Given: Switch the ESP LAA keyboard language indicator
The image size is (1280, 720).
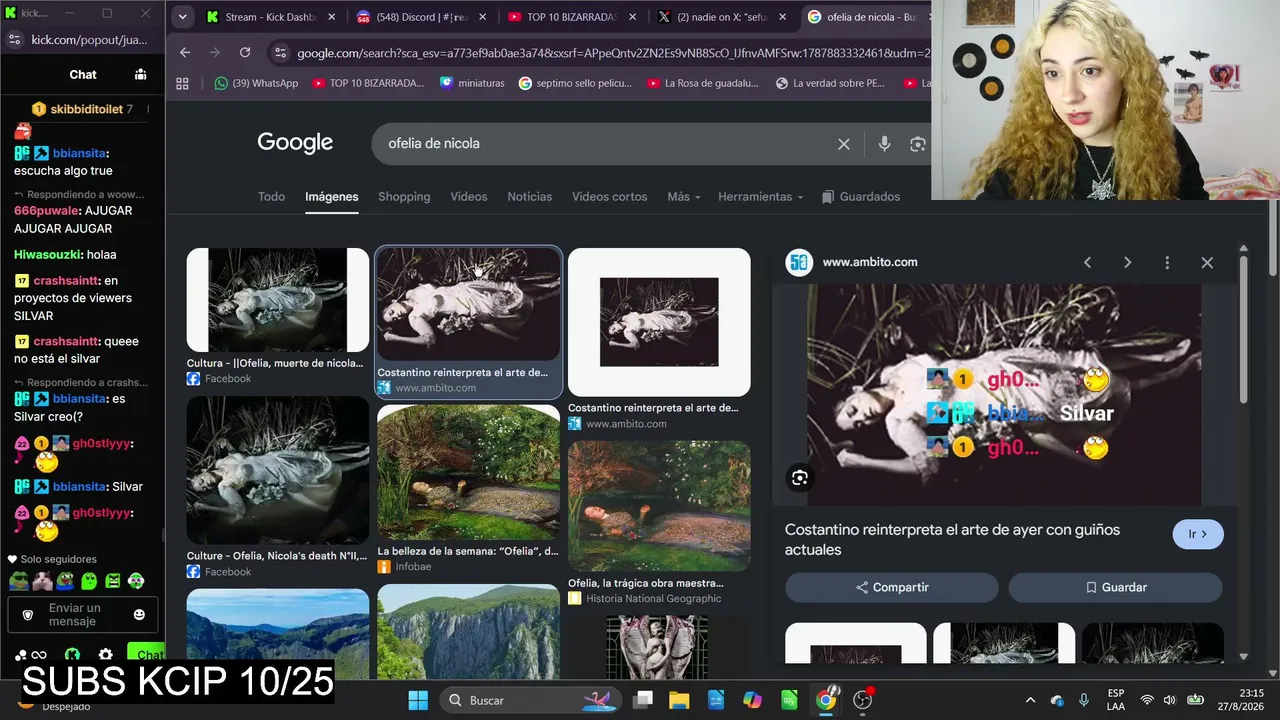Looking at the screenshot, I should click(1116, 700).
